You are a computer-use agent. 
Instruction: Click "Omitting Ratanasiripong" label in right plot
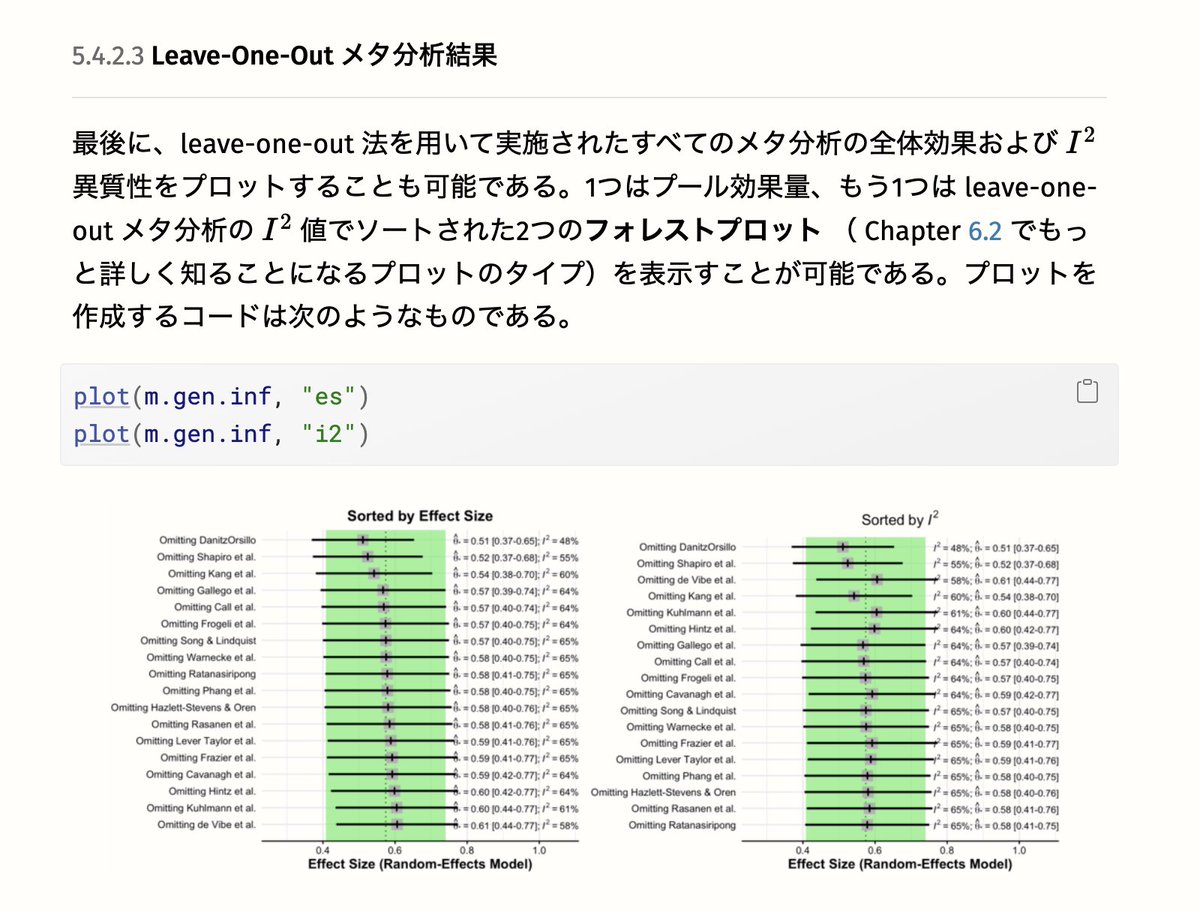click(683, 826)
